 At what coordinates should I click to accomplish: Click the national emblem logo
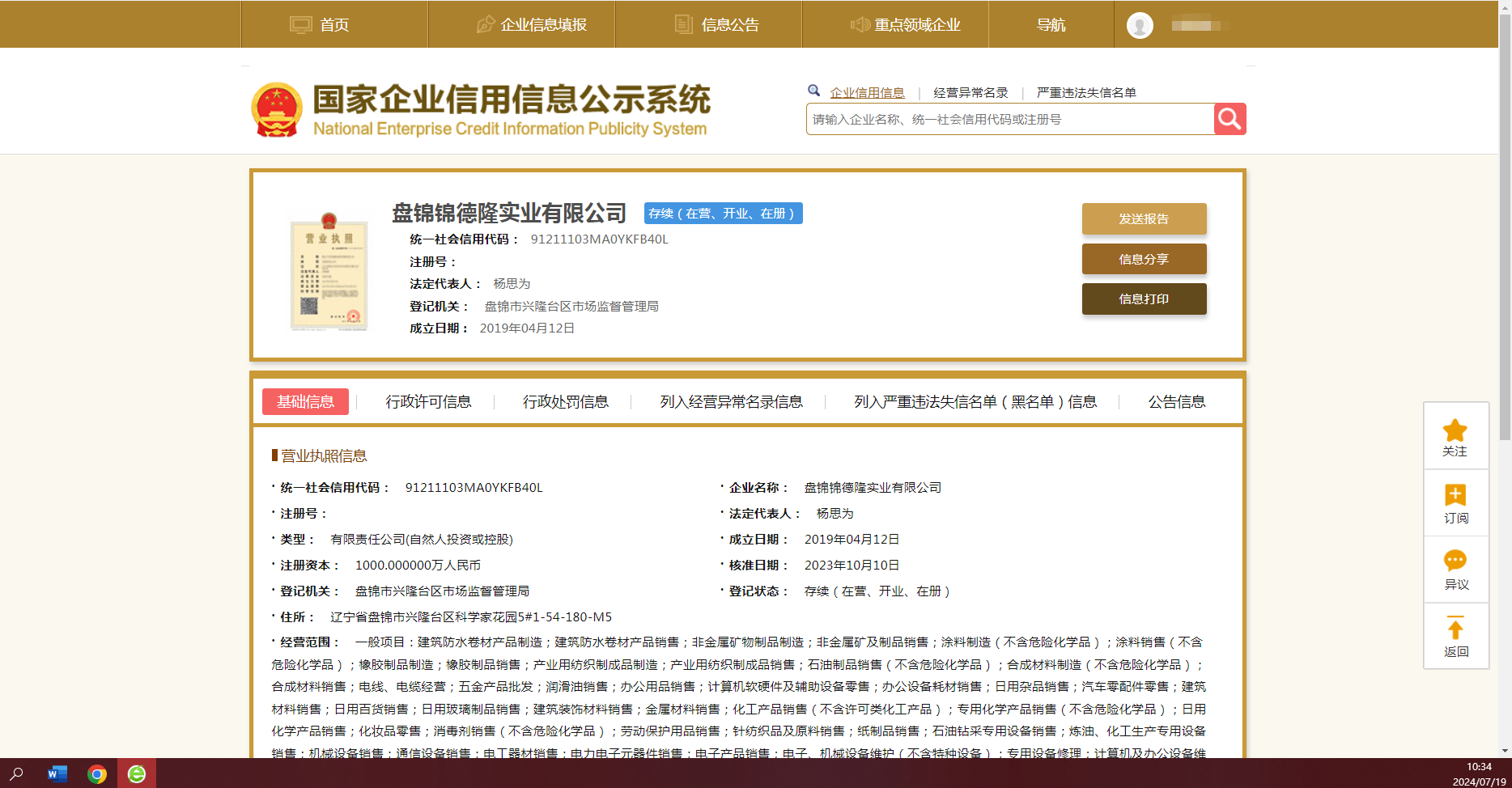pyautogui.click(x=277, y=110)
